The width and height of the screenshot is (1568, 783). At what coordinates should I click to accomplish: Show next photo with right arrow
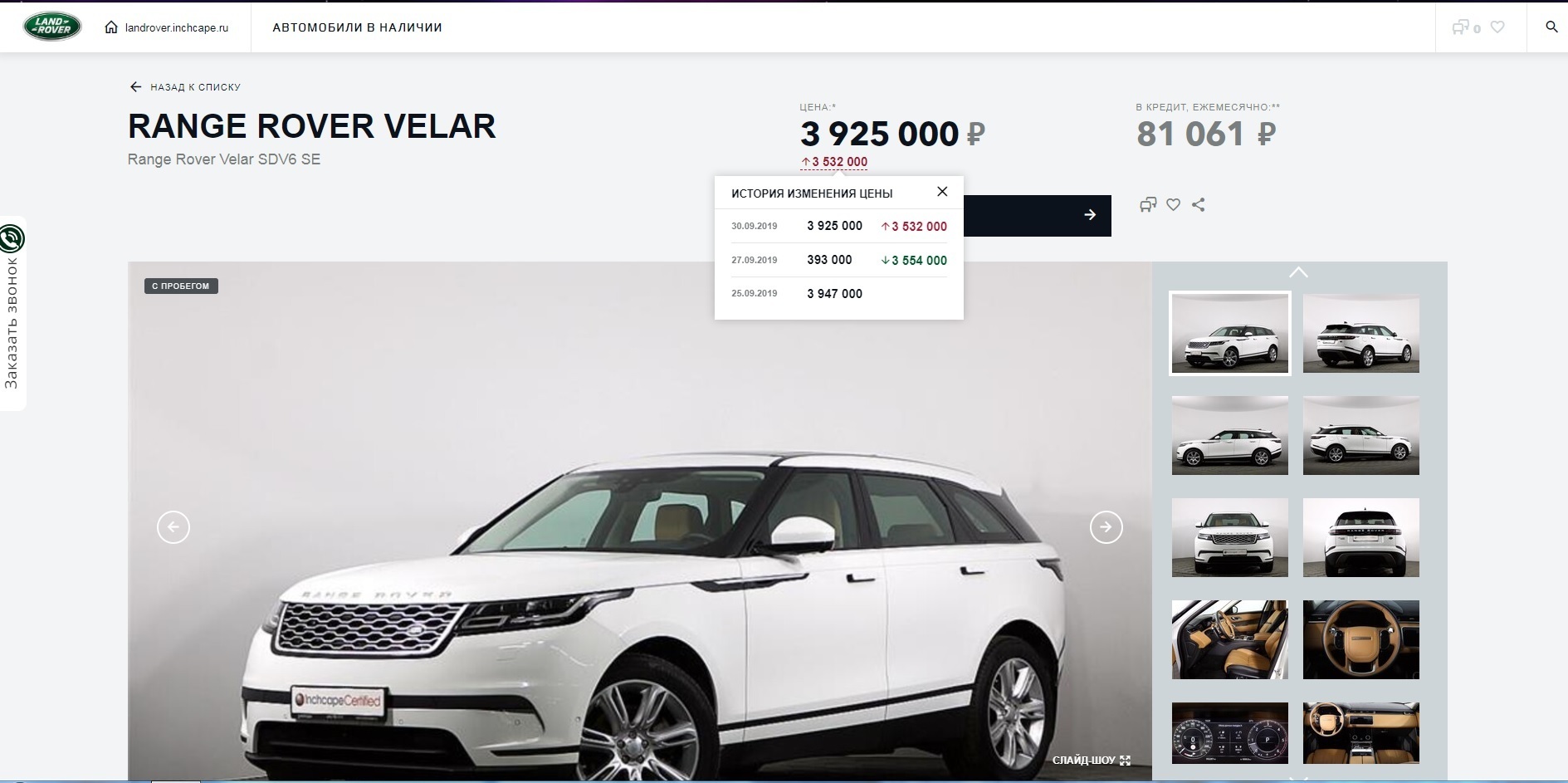point(1106,527)
